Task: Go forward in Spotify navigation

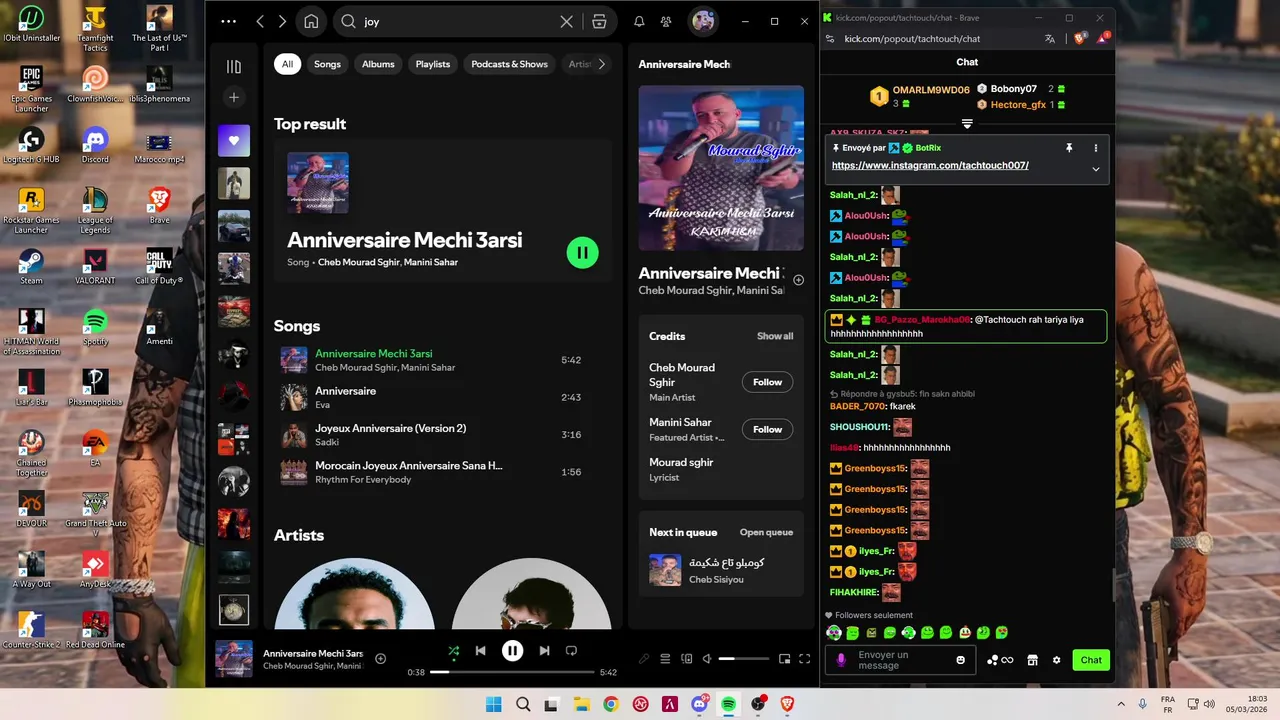Action: (x=282, y=21)
